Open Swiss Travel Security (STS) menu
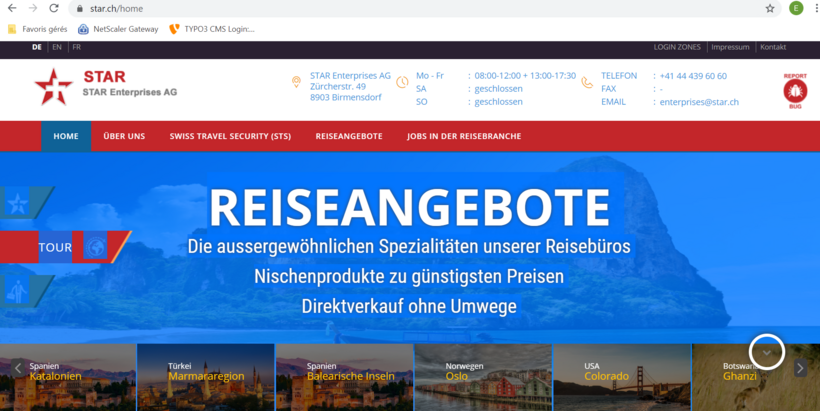The image size is (820, 411). 230,136
